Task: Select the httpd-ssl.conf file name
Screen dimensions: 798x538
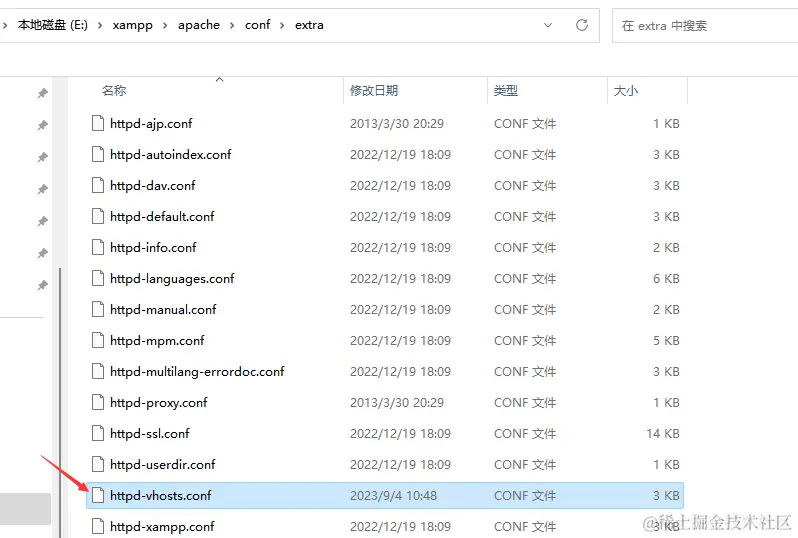Action: [150, 434]
